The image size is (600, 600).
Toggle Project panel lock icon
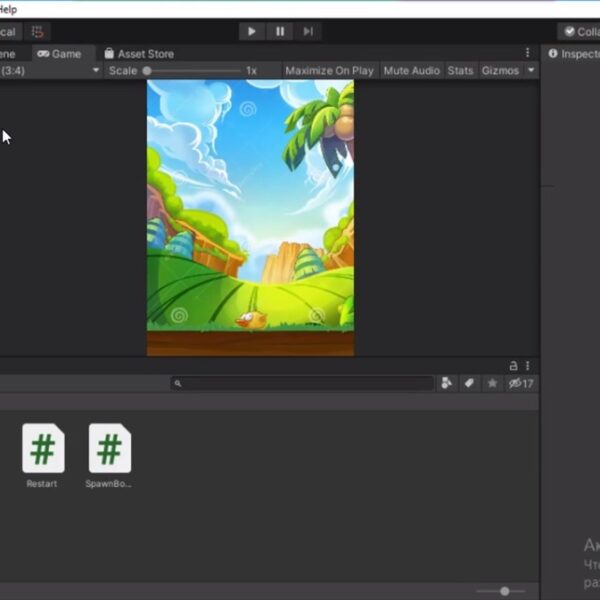(514, 366)
